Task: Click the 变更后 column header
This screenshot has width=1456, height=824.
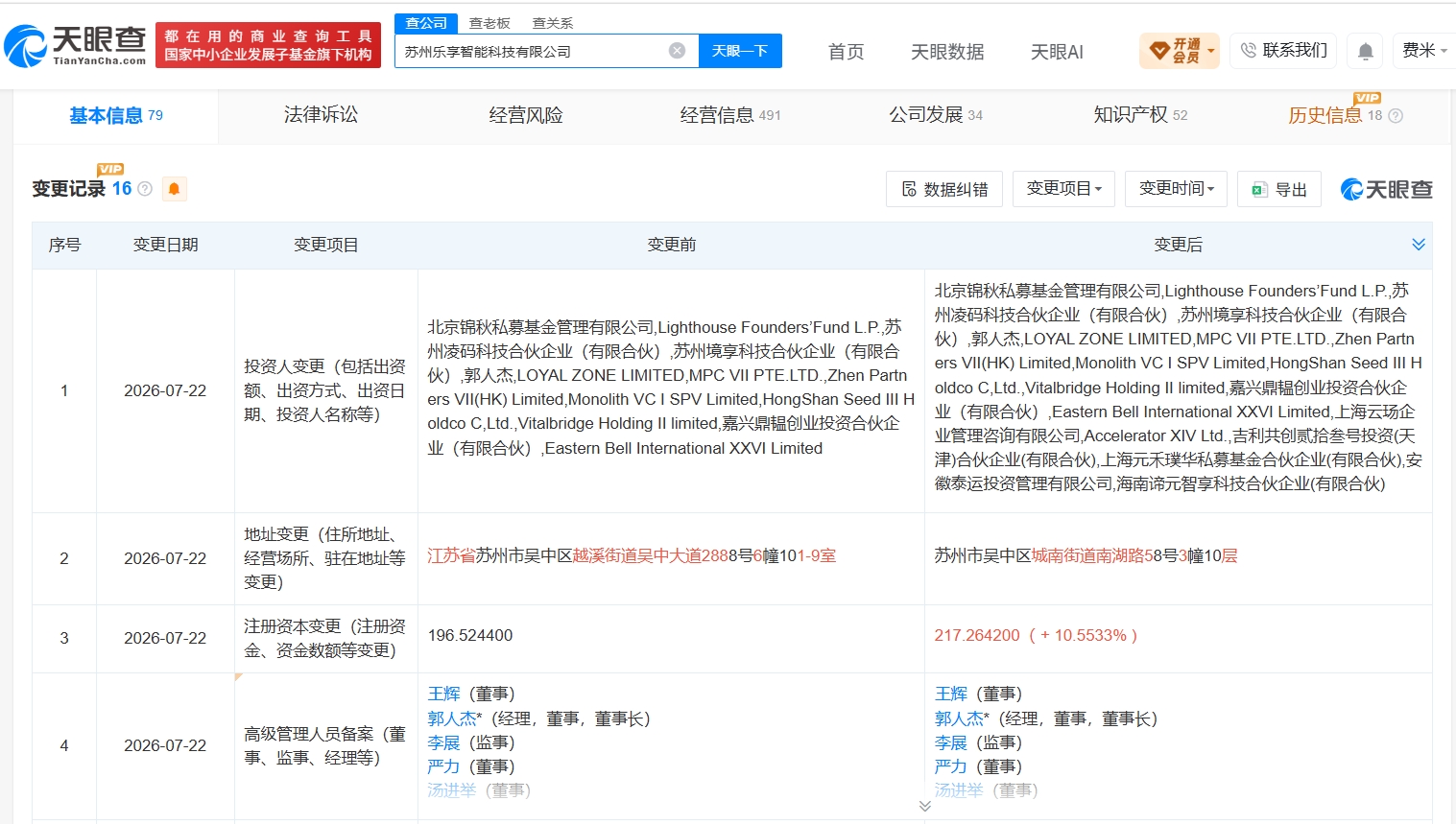Action: click(x=1178, y=245)
